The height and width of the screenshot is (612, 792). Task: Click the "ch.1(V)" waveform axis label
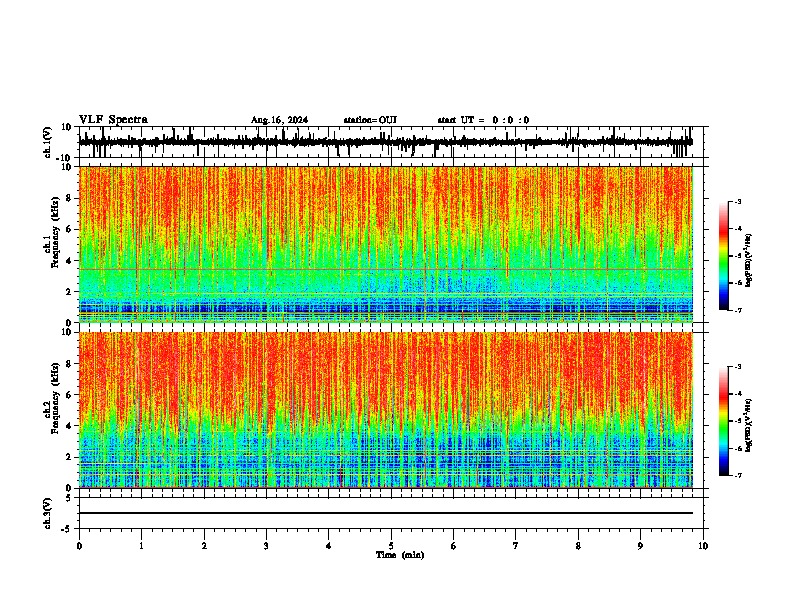48,142
